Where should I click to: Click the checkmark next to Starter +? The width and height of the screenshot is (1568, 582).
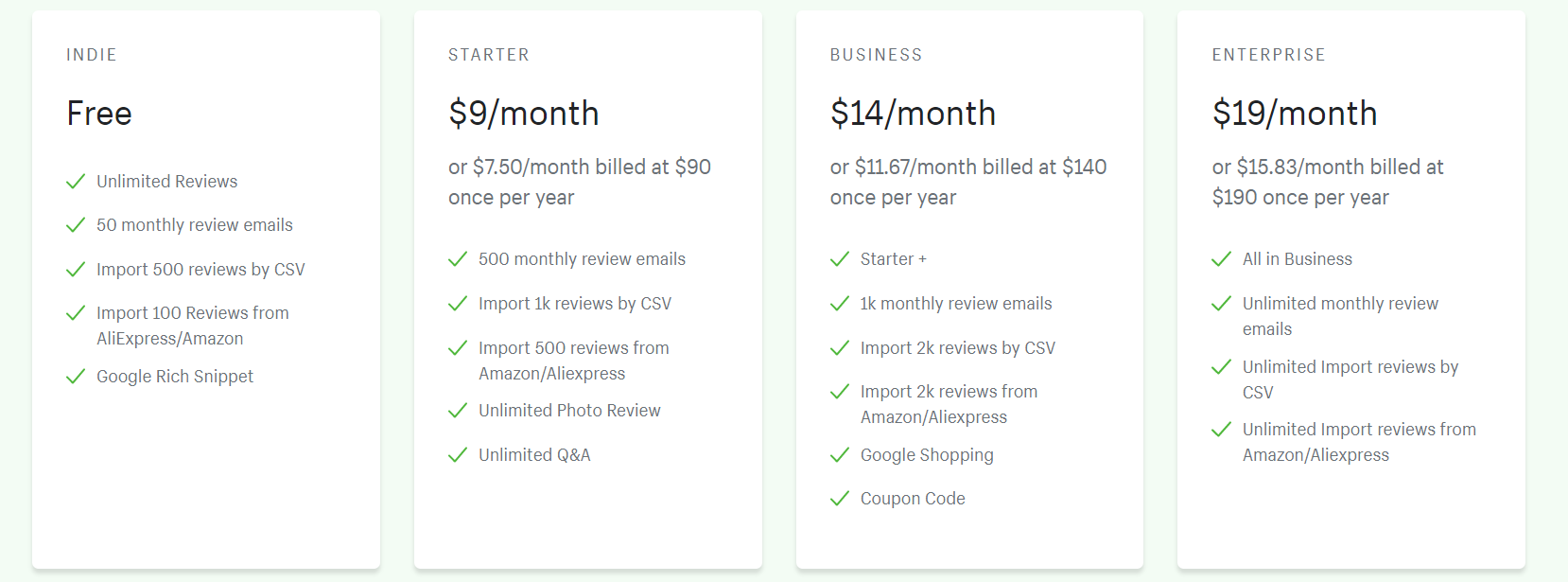click(x=840, y=259)
